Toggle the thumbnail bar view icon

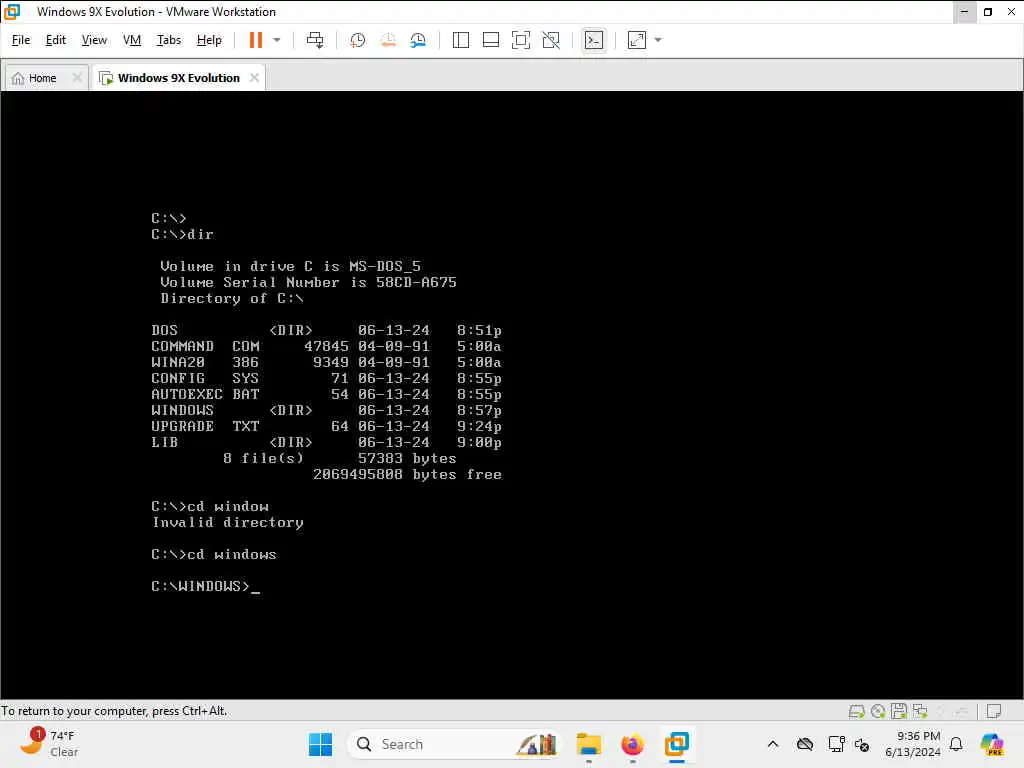pyautogui.click(x=490, y=40)
